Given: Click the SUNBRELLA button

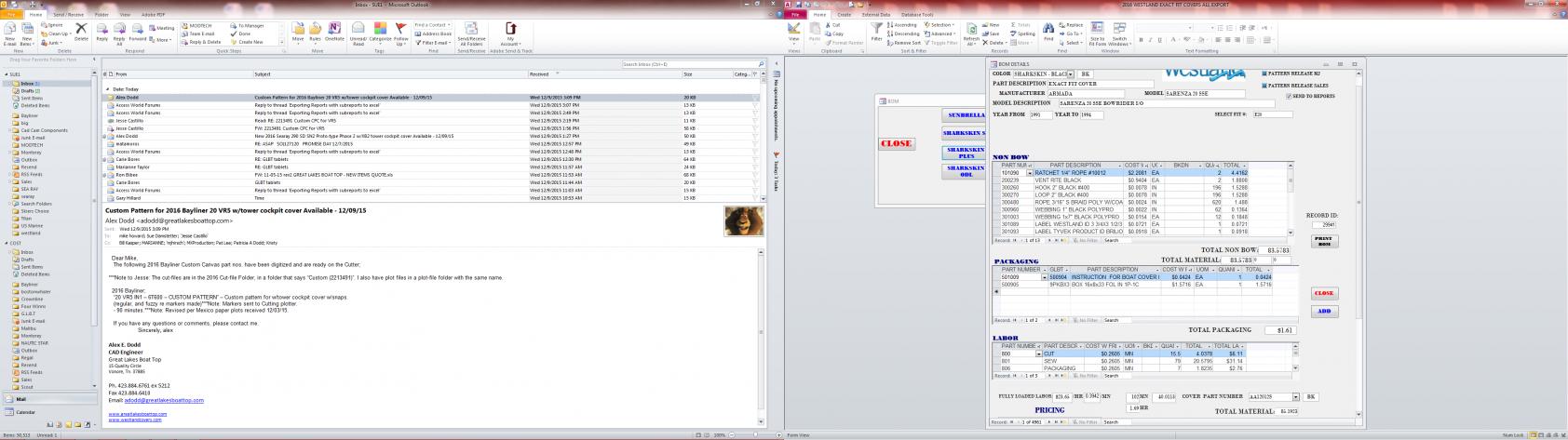Looking at the screenshot, I should tap(964, 115).
